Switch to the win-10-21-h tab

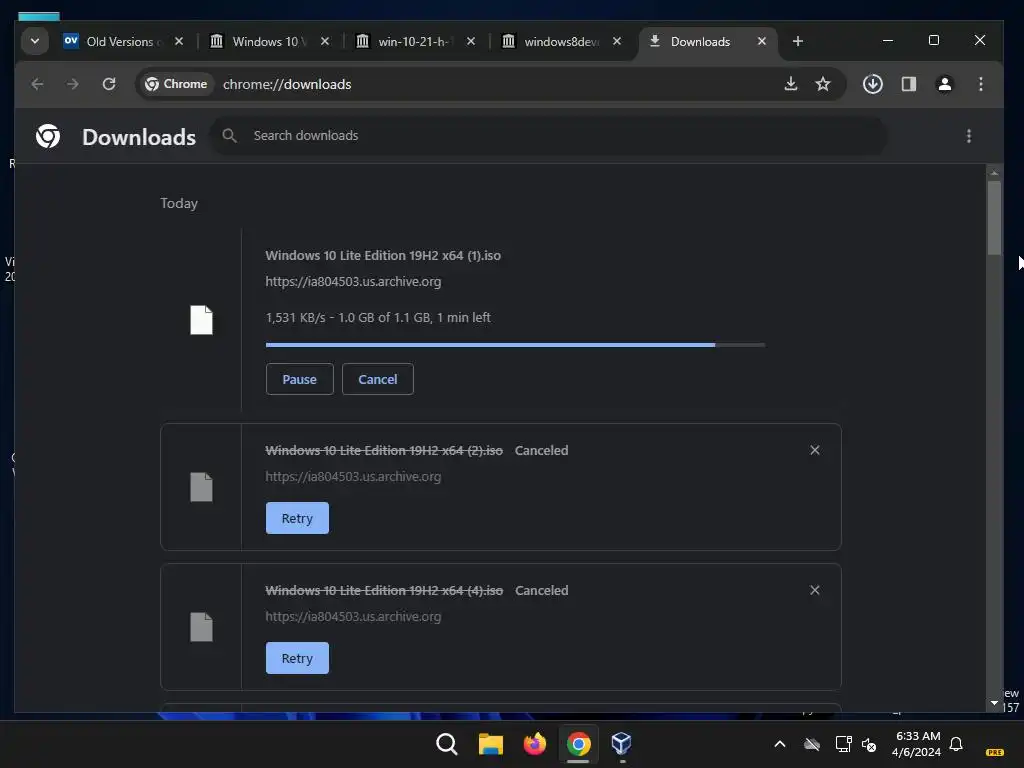[415, 41]
